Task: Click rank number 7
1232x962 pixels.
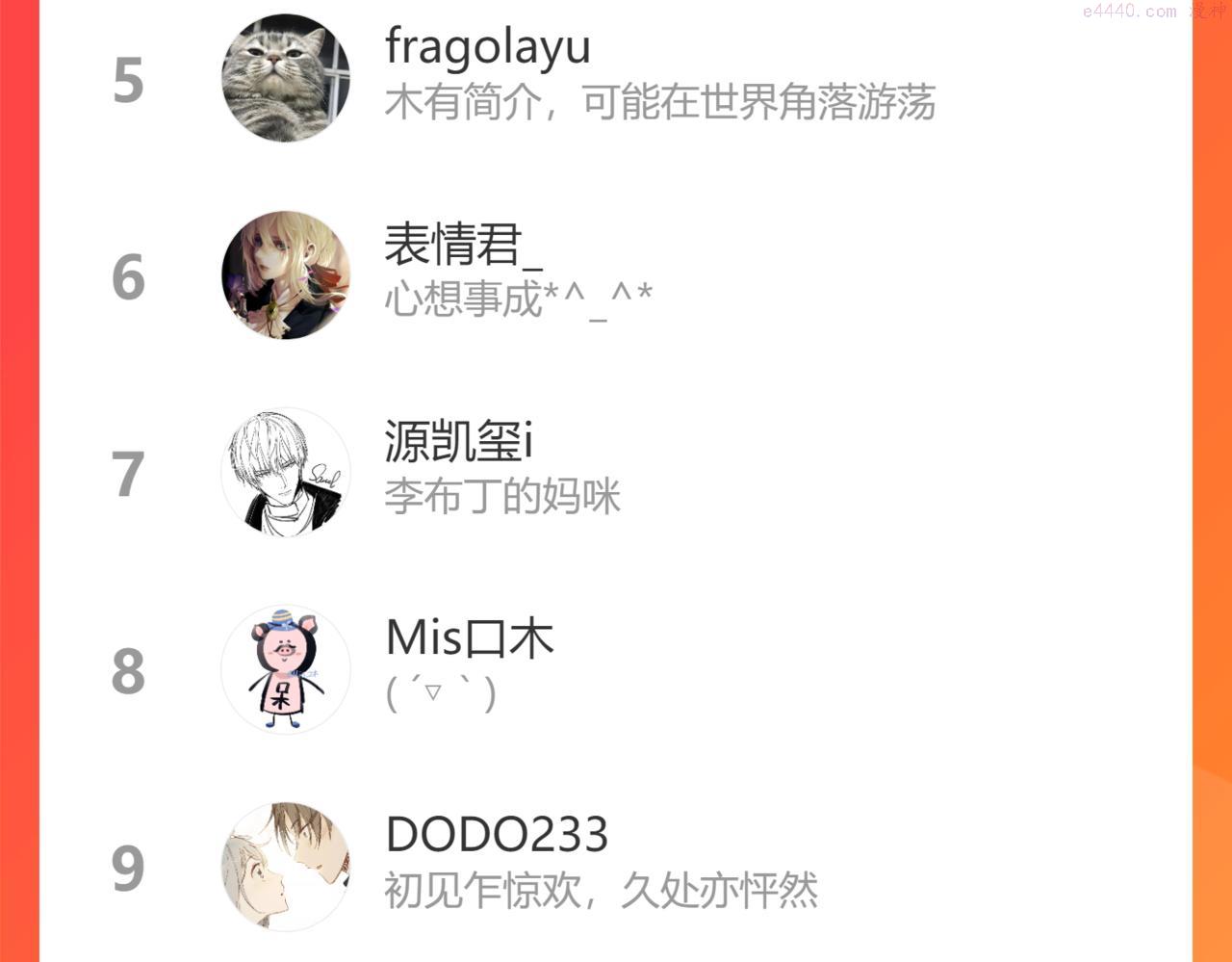Action: tap(128, 475)
